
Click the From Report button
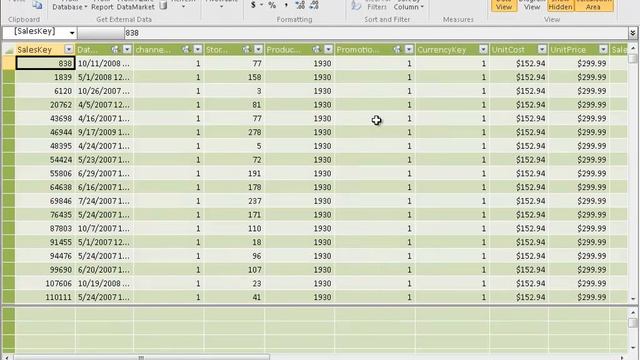tap(102, 5)
